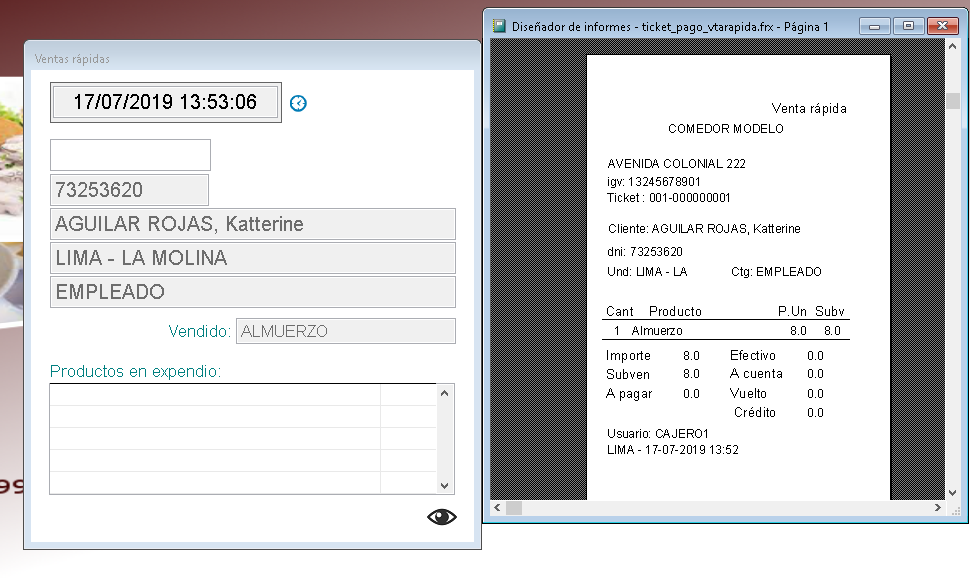Click the right arrow of the report's horizontal scrollbar
Screen dimensions: 970x578
click(936, 508)
